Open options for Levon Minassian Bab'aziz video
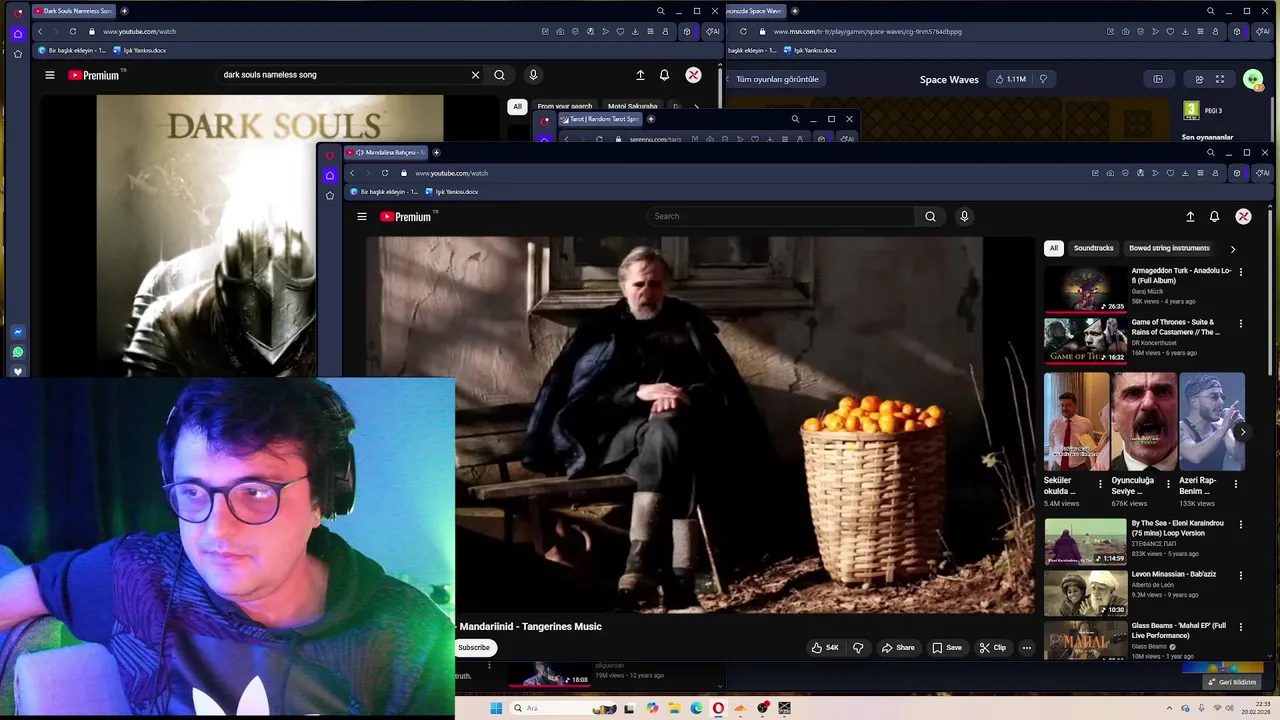The width and height of the screenshot is (1280, 720). (1241, 576)
